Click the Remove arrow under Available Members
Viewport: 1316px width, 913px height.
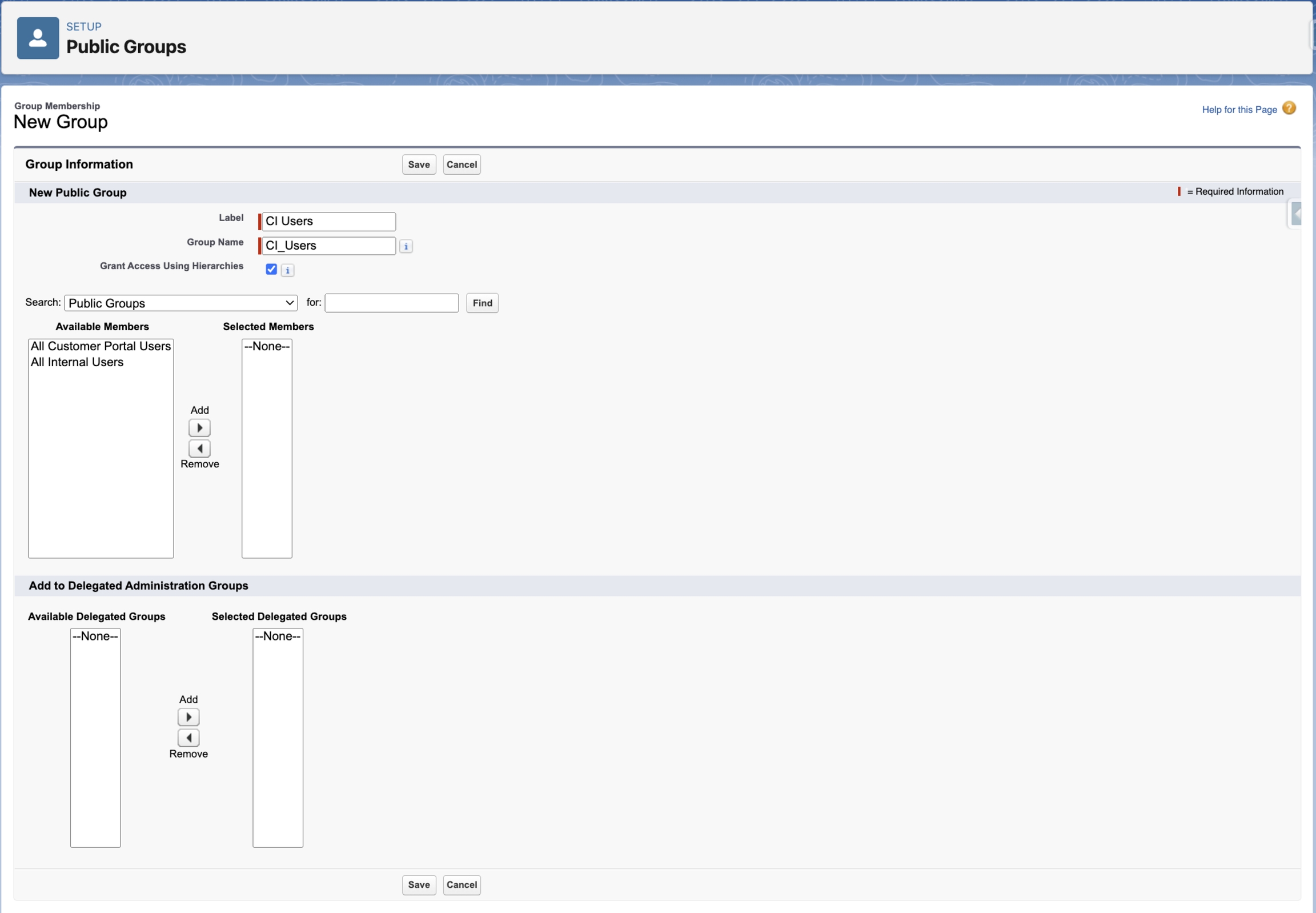pos(199,449)
